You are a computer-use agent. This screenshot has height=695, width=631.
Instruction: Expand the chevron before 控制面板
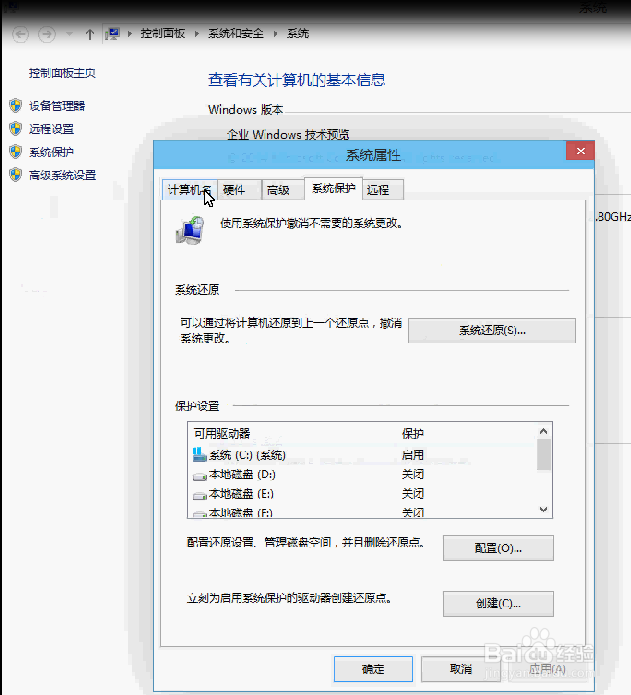tap(130, 34)
